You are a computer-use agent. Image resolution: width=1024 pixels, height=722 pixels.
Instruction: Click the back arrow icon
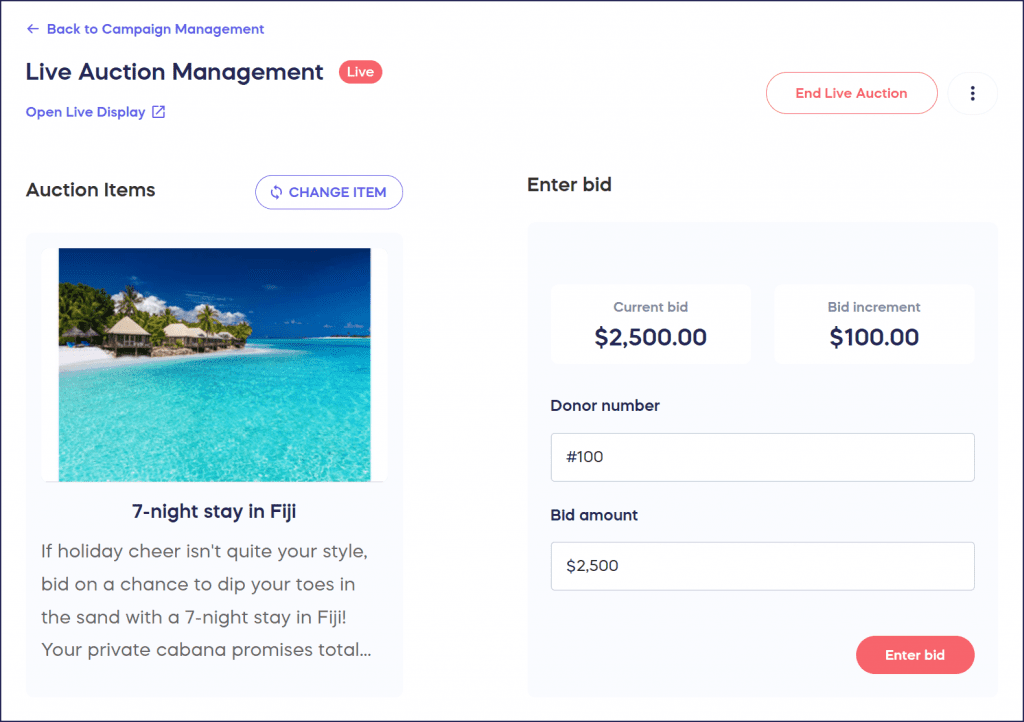coord(33,29)
